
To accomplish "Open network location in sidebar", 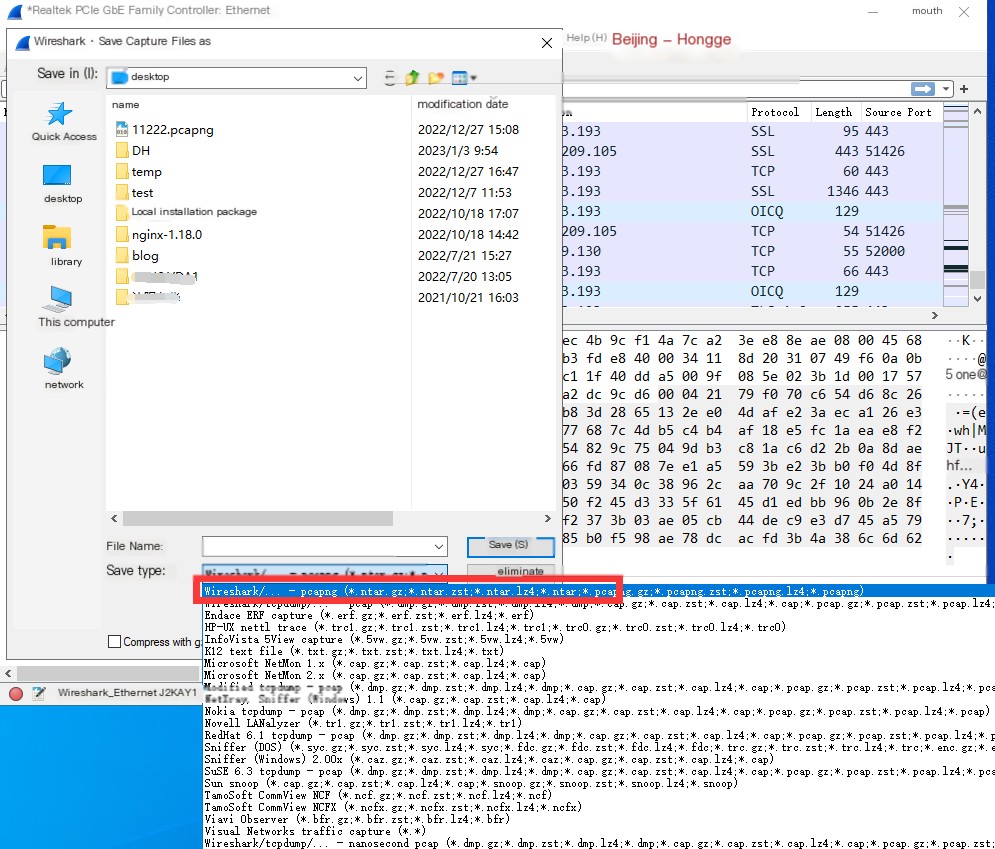I will click(63, 369).
